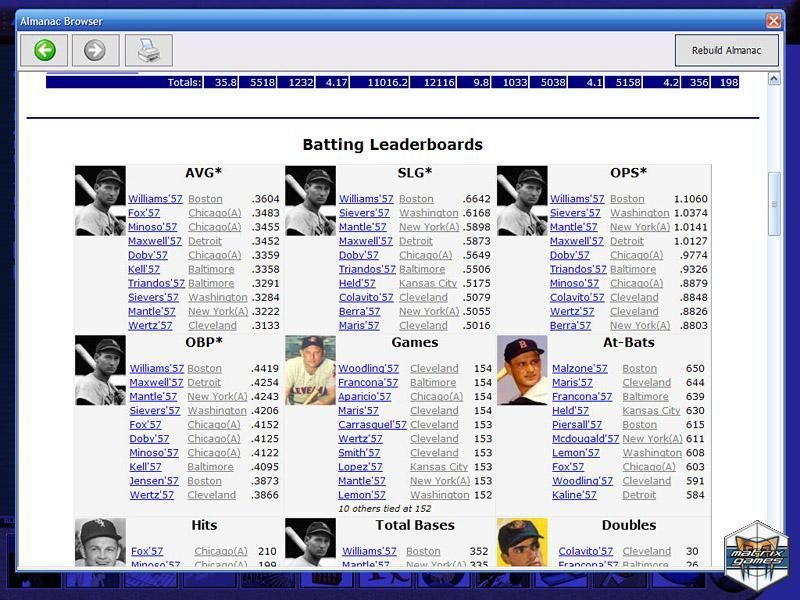The height and width of the screenshot is (600, 800).
Task: Open Colavito'57 link under Doubles
Action: coord(586,551)
